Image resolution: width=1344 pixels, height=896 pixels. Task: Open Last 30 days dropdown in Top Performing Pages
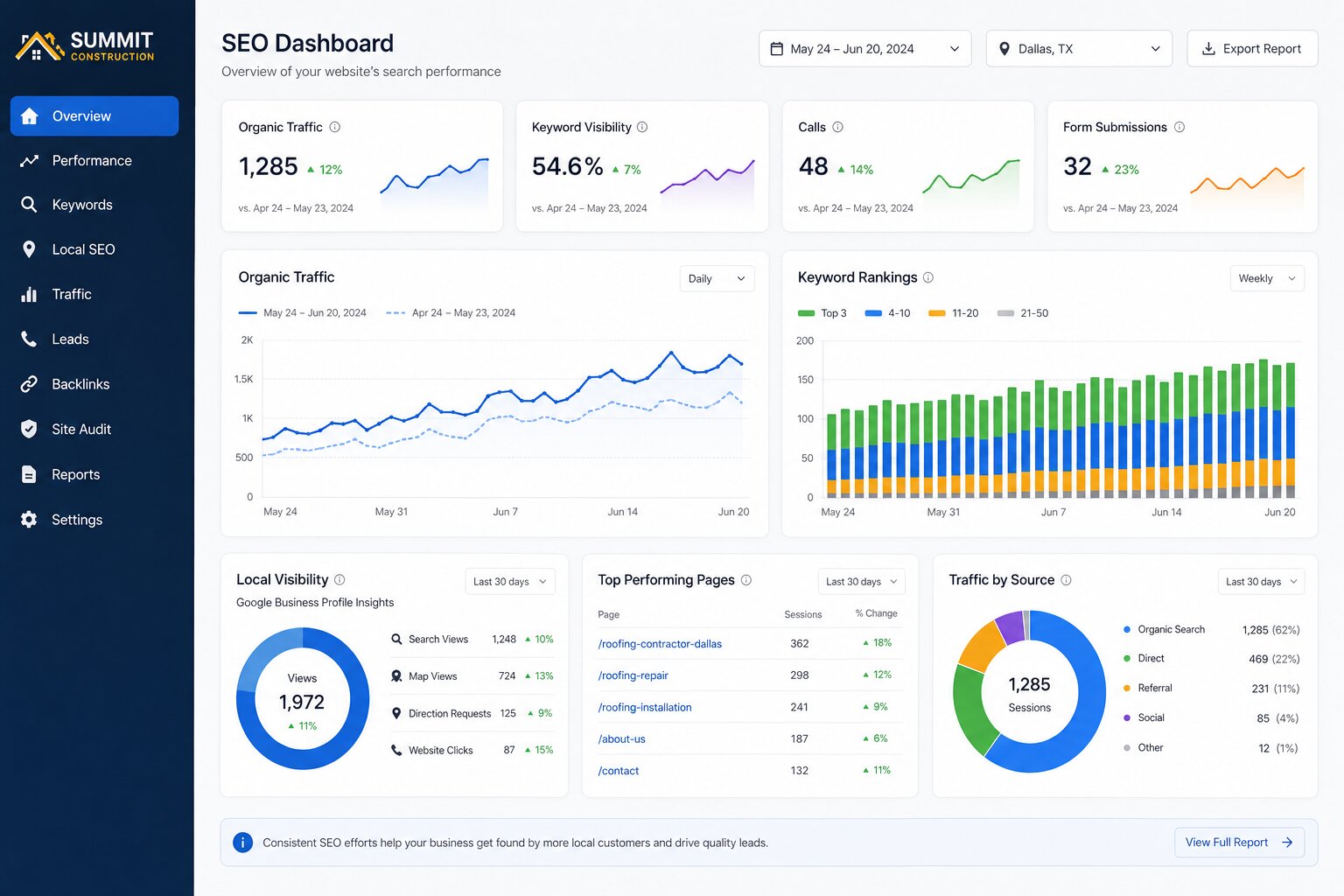coord(862,581)
